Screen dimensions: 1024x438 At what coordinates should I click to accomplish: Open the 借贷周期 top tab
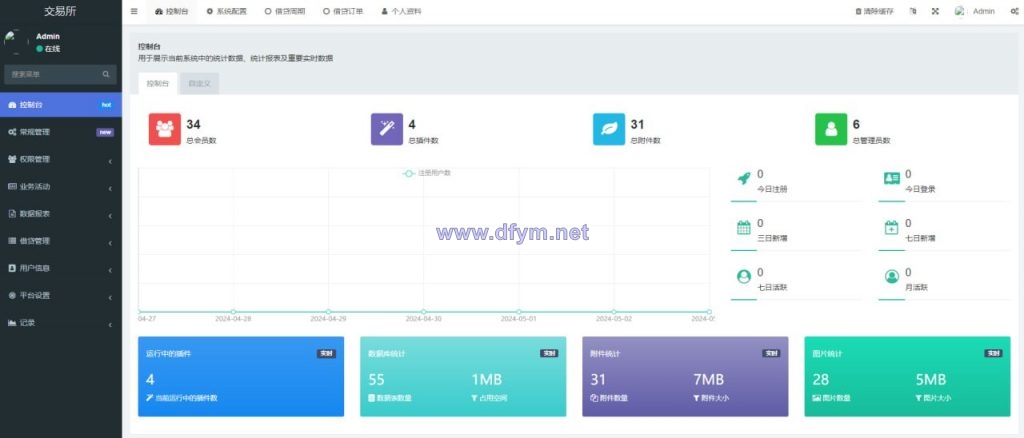point(285,11)
